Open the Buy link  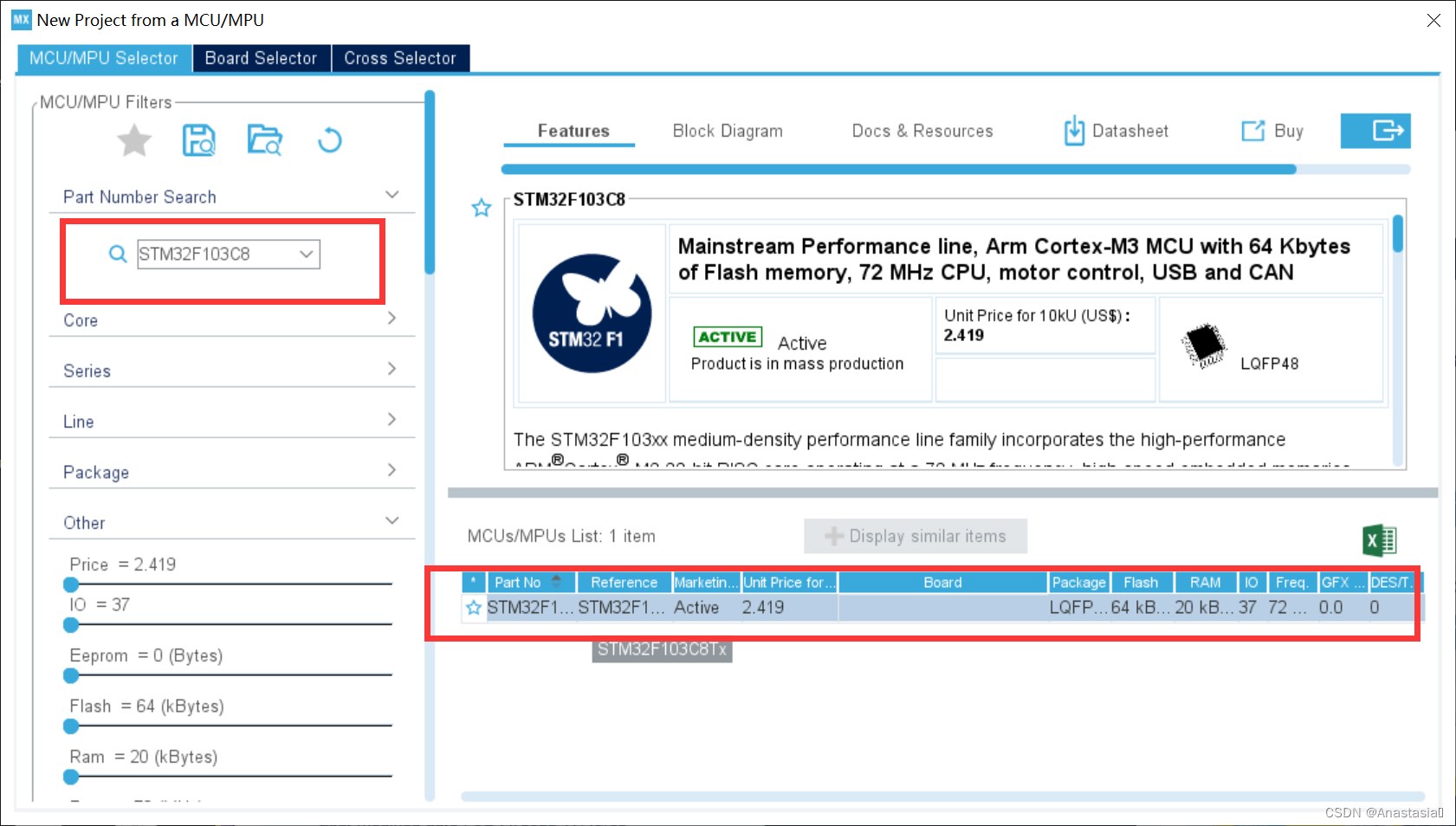click(1272, 131)
